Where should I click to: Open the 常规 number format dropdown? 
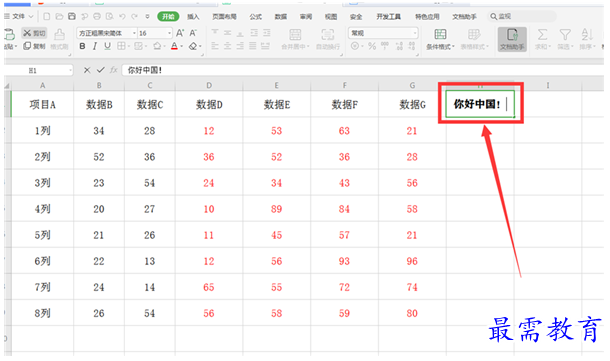[415, 33]
